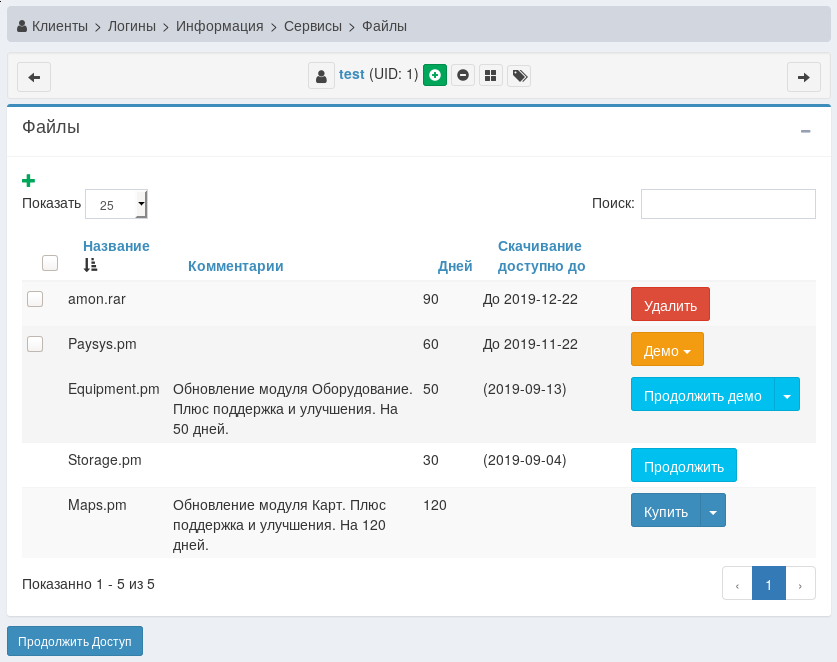Open the Показать rows count dropdown

tap(116, 204)
